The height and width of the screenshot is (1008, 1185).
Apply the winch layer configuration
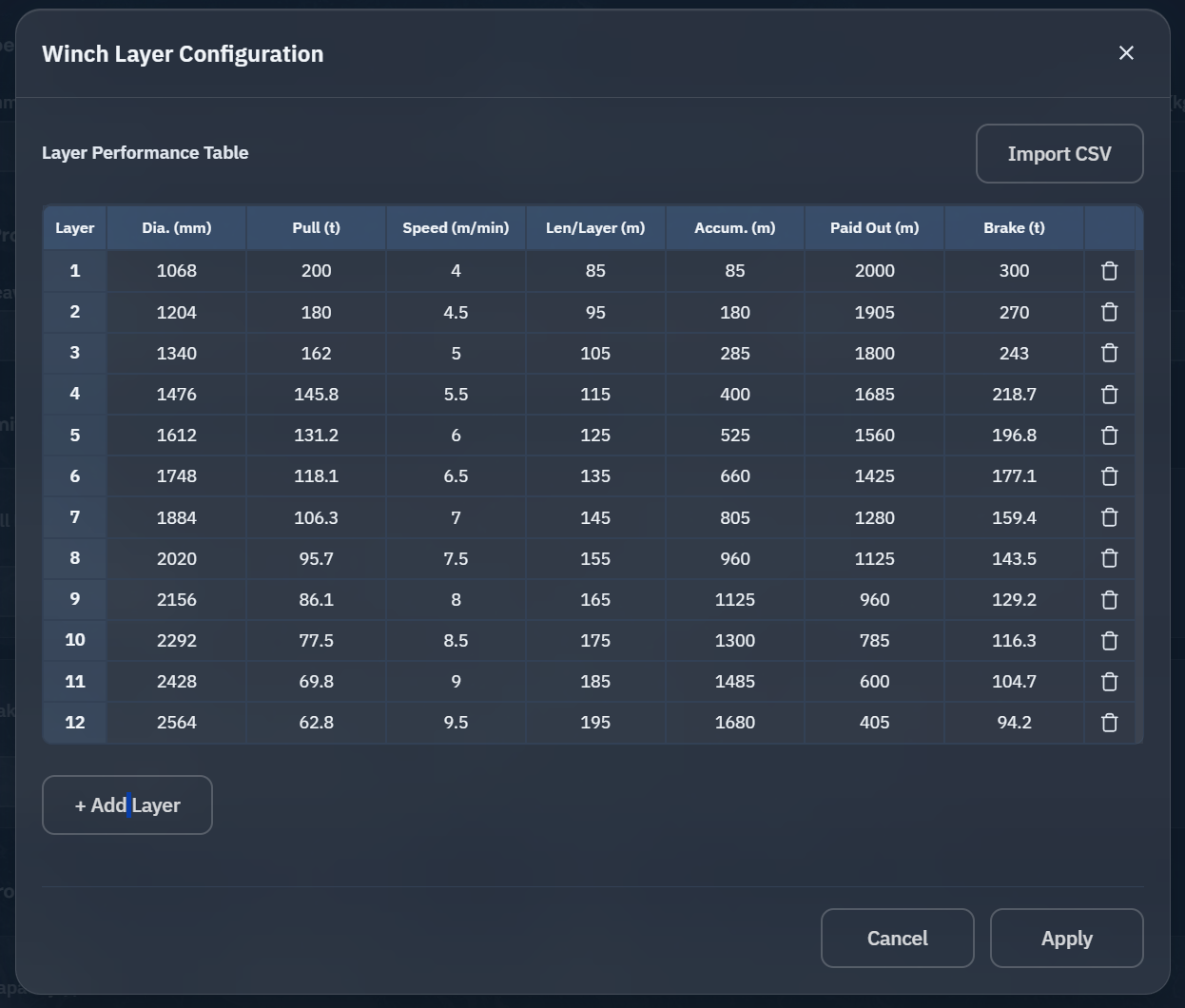click(1066, 938)
